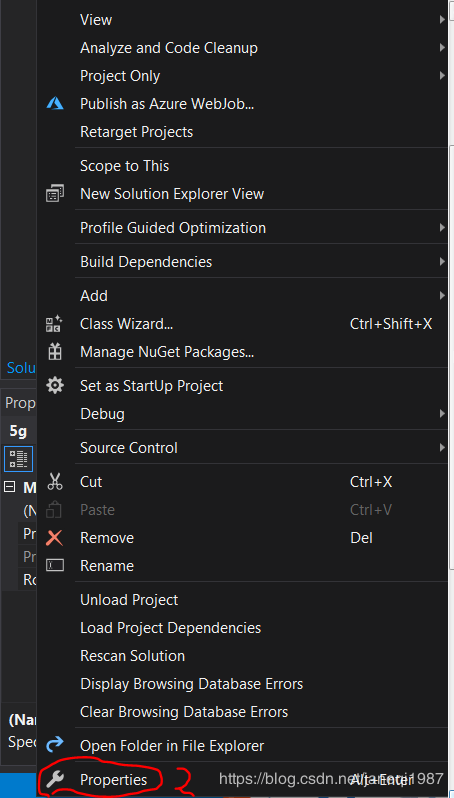
Task: Click the red X Remove icon
Action: pyautogui.click(x=54, y=537)
